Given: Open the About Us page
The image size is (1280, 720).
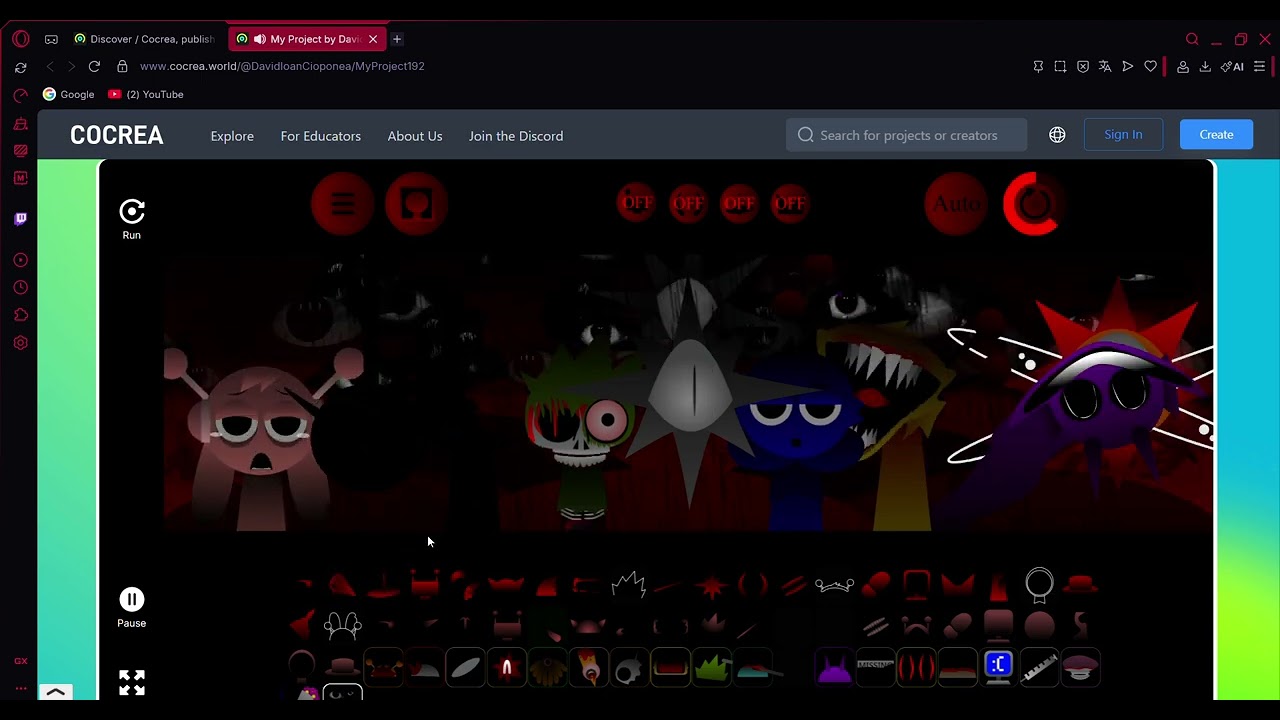Looking at the screenshot, I should click(x=415, y=136).
